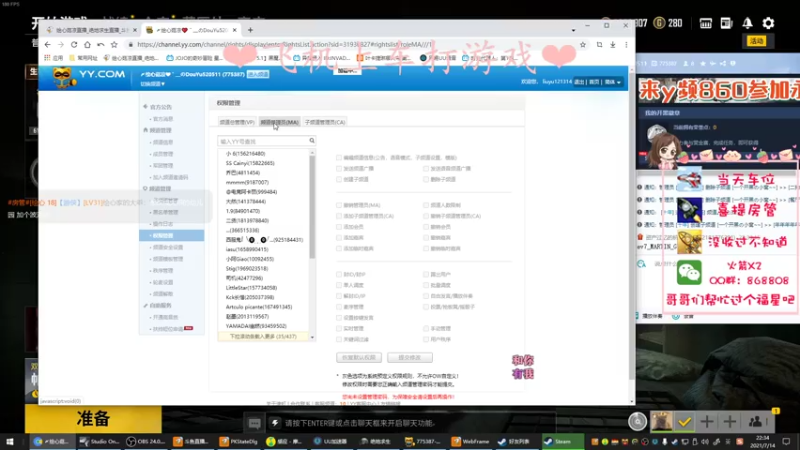Tick the checkbox right of the (MA) permission
Screen dimensions: 800x450
pos(426,205)
